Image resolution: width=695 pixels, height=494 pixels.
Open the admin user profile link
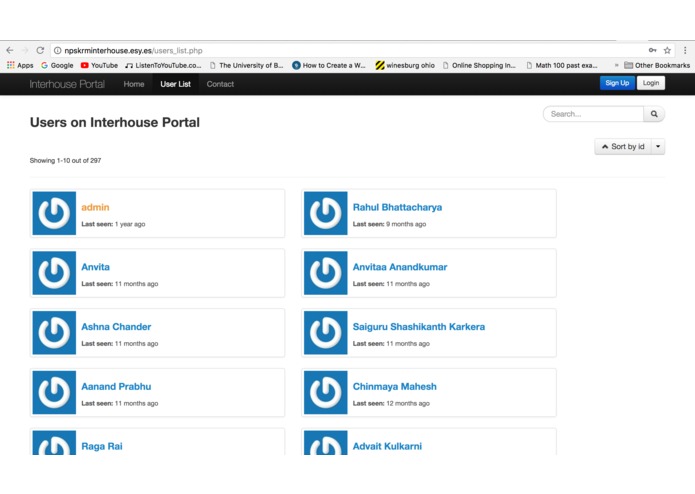click(95, 207)
